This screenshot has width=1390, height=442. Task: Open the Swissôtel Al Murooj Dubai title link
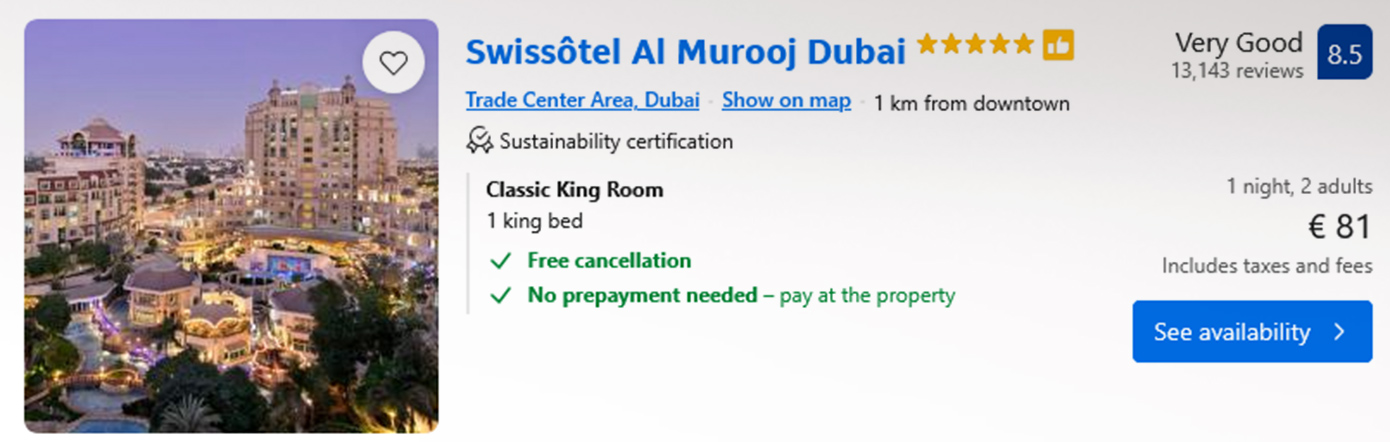(x=685, y=49)
